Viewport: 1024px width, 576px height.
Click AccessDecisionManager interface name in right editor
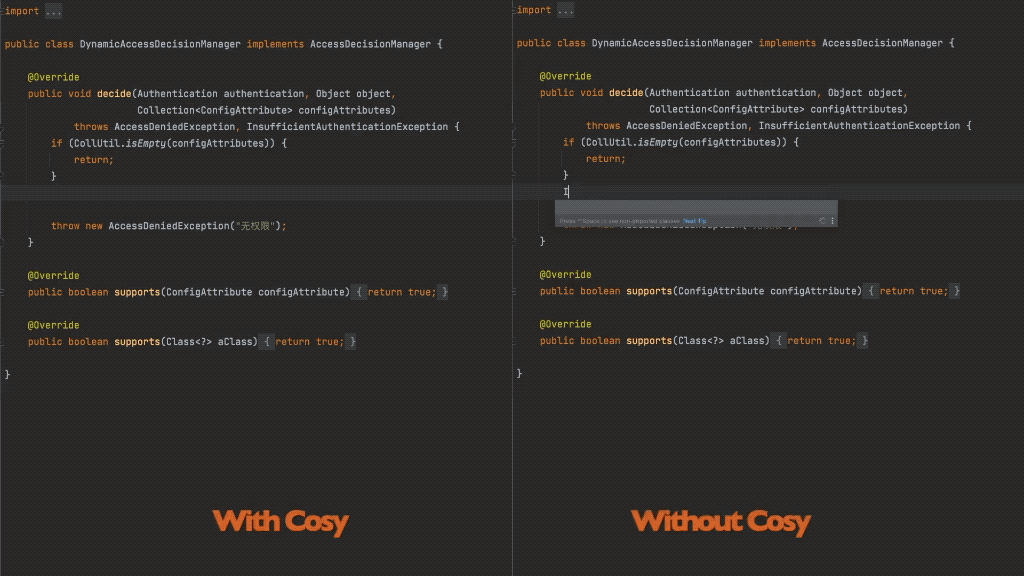point(882,43)
